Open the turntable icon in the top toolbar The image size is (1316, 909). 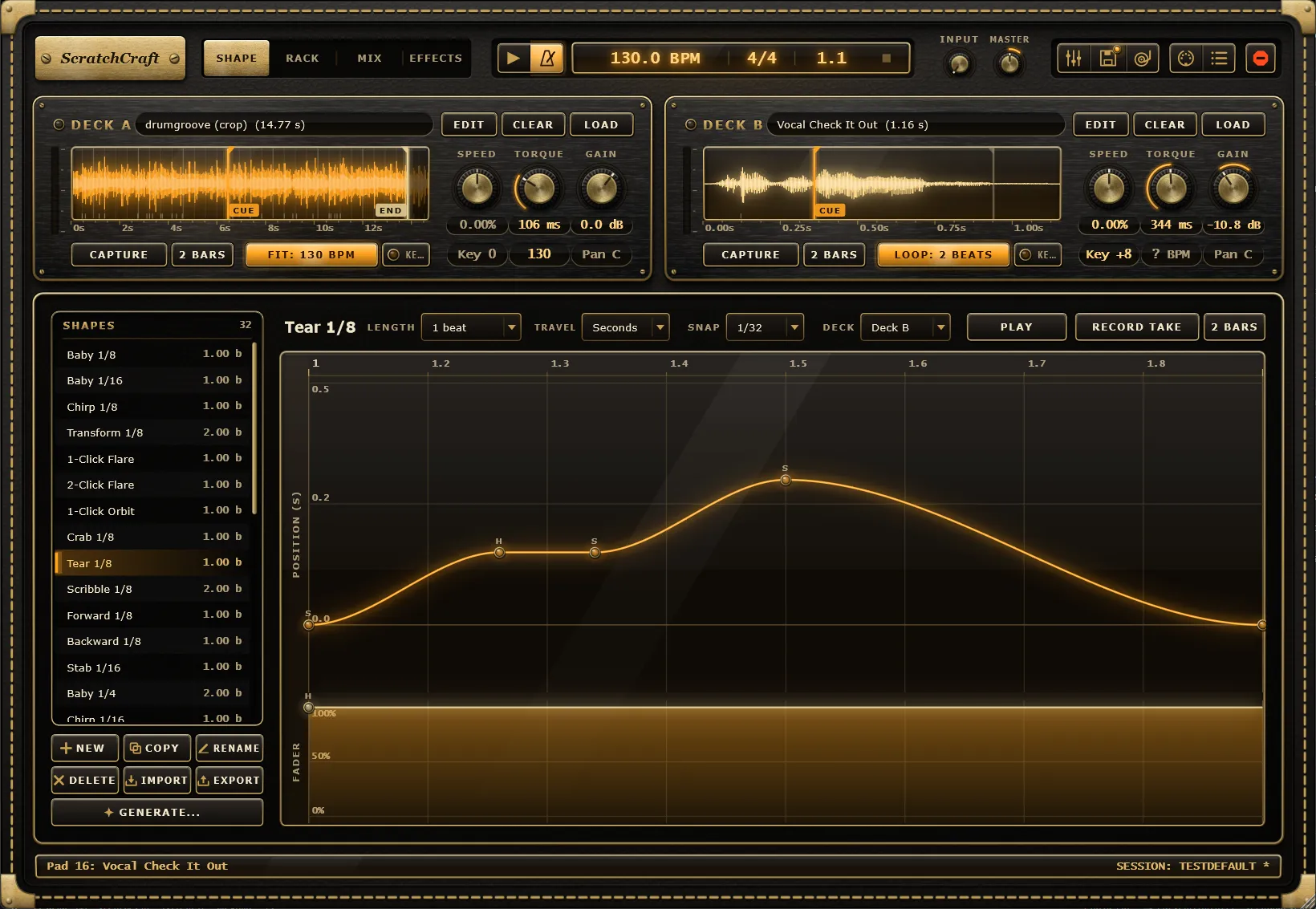pos(1143,59)
